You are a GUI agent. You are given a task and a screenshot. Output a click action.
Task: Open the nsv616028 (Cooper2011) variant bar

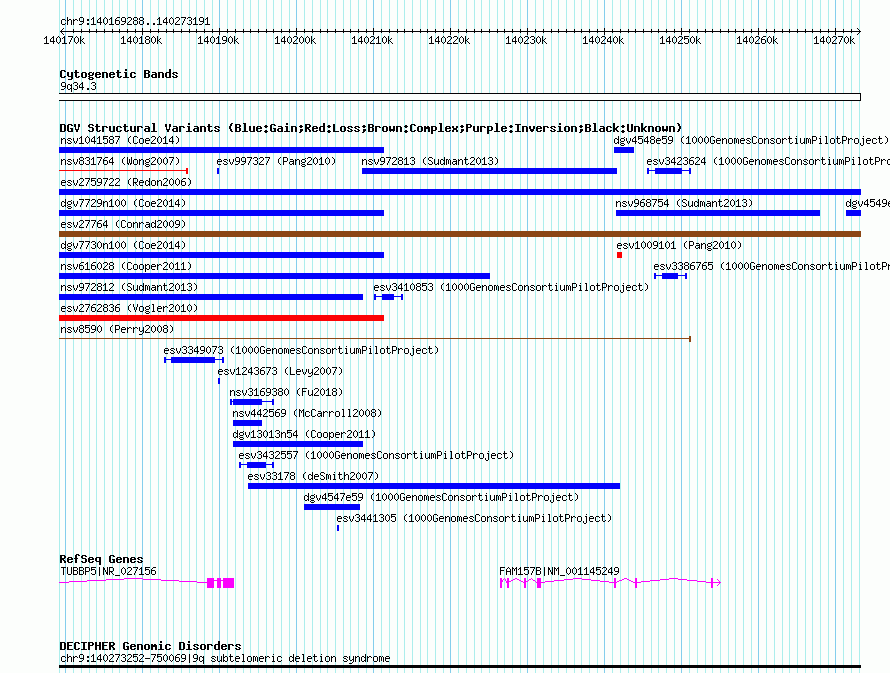coord(274,276)
